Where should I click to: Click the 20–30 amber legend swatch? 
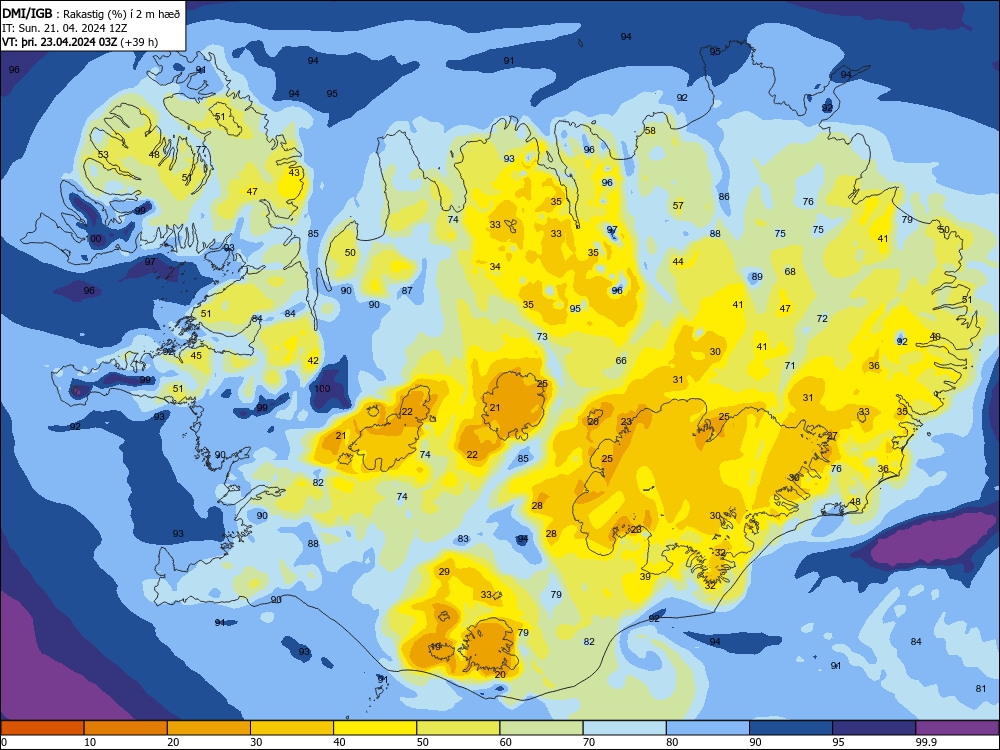tap(209, 728)
